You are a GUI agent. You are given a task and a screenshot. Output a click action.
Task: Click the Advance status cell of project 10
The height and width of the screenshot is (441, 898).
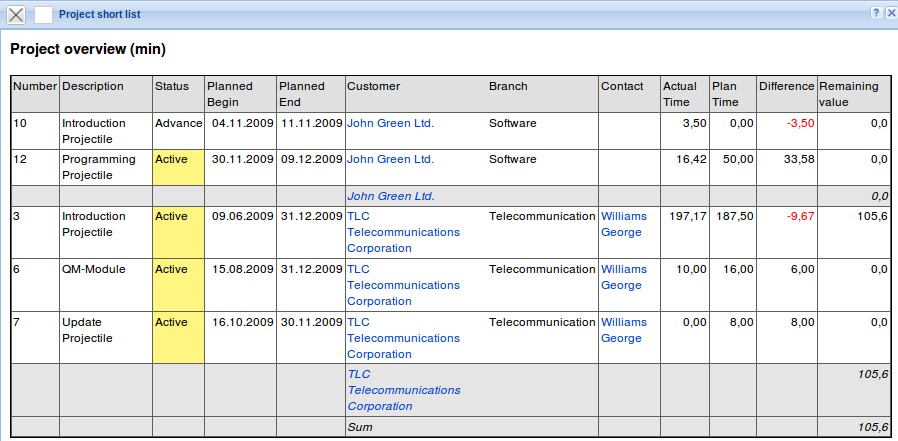click(x=178, y=123)
